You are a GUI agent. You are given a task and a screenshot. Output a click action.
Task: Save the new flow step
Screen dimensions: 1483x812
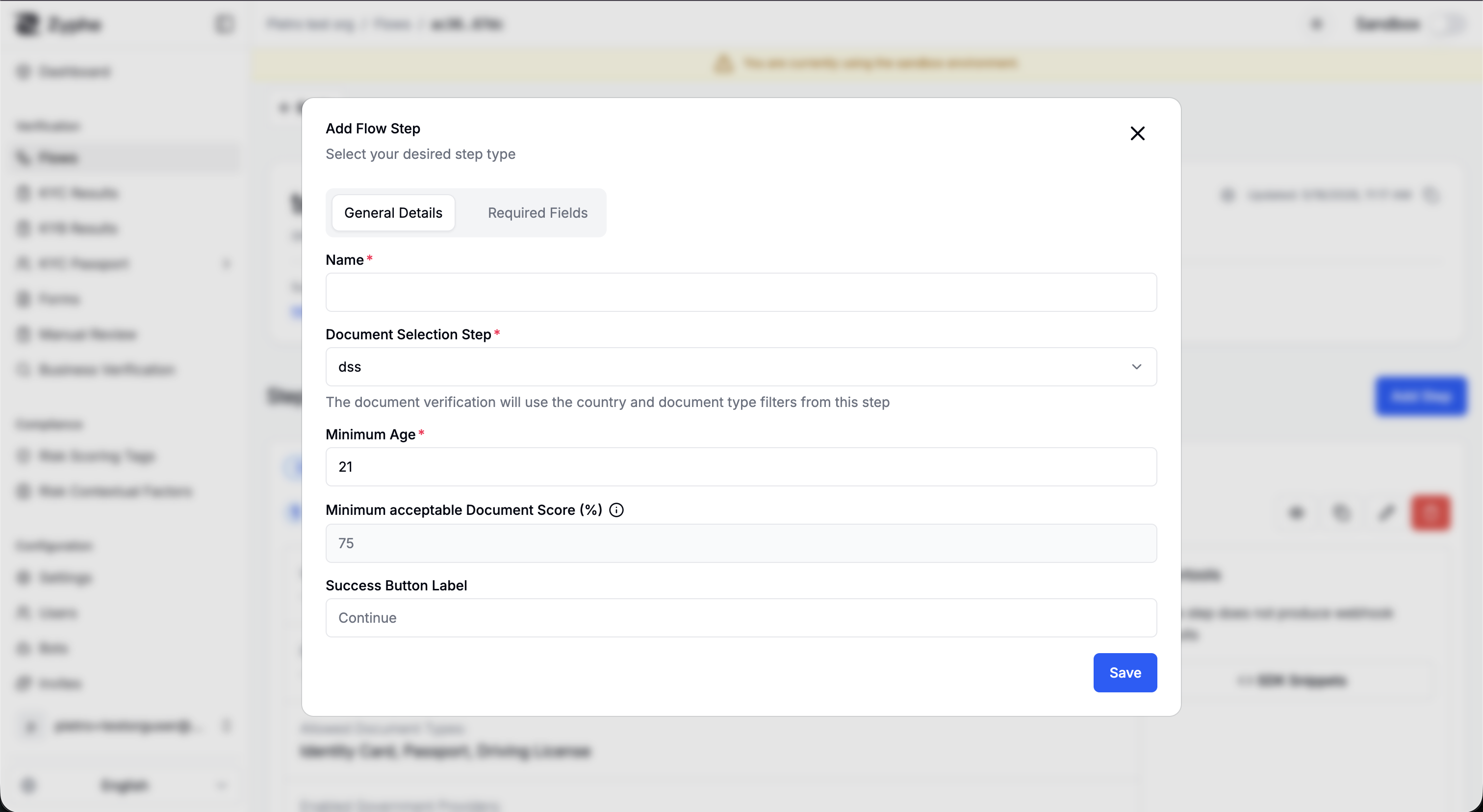pos(1125,672)
